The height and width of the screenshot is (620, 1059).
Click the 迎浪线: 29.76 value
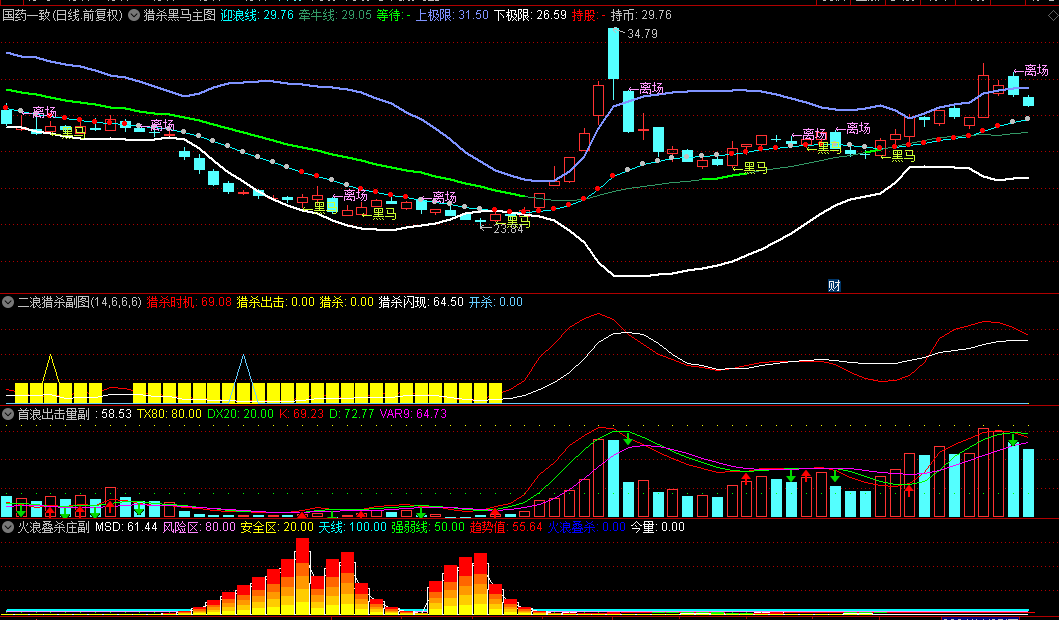click(257, 15)
